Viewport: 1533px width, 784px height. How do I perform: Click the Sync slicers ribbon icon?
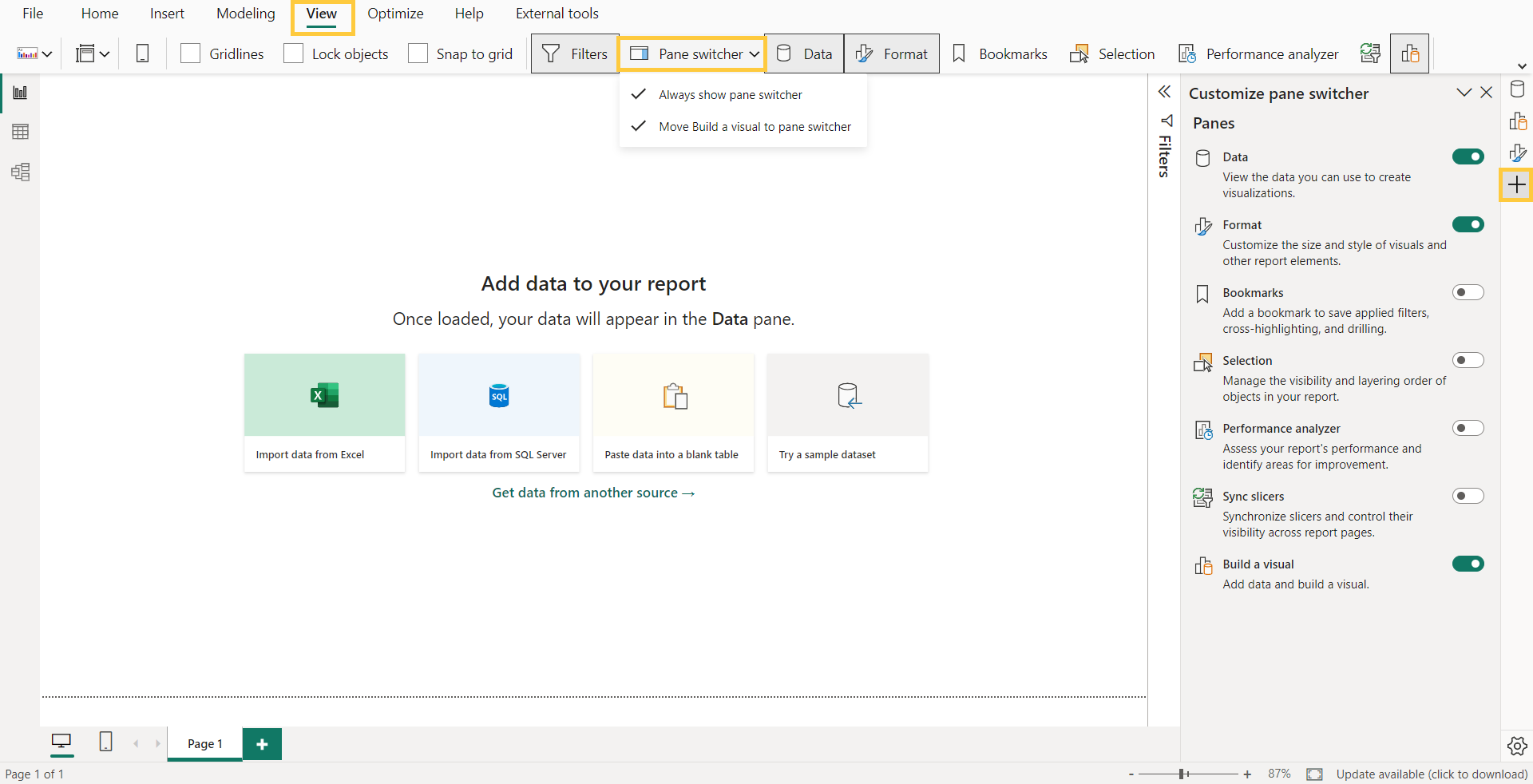(x=1370, y=53)
